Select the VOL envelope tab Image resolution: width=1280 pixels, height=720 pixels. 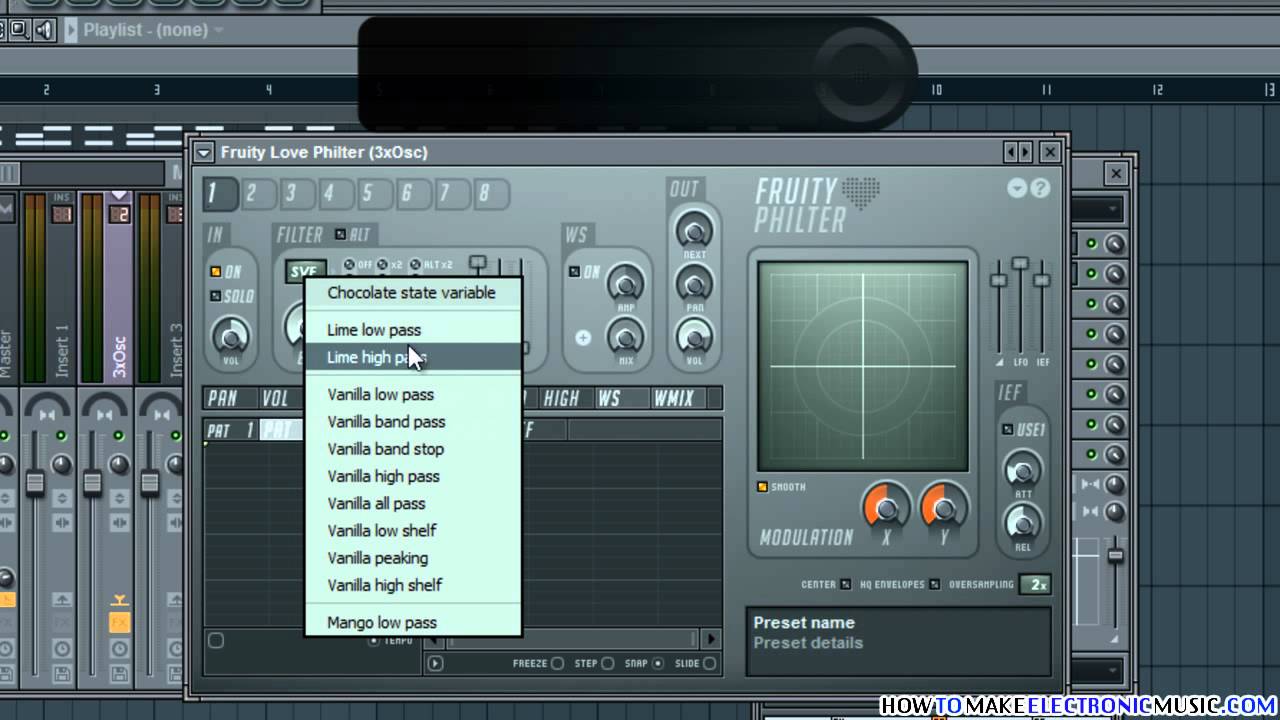click(275, 399)
